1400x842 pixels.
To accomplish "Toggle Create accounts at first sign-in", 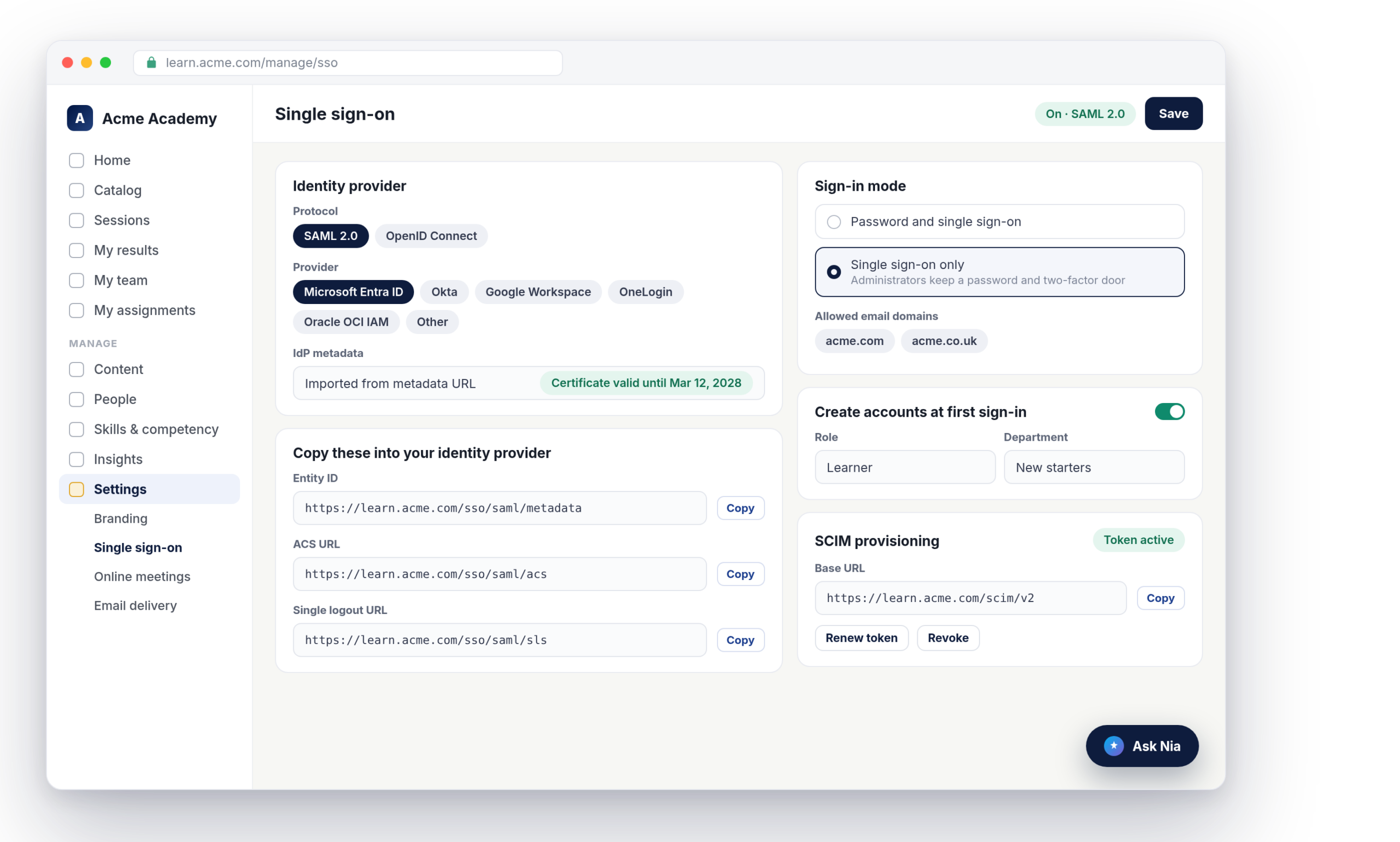I will [x=1169, y=411].
